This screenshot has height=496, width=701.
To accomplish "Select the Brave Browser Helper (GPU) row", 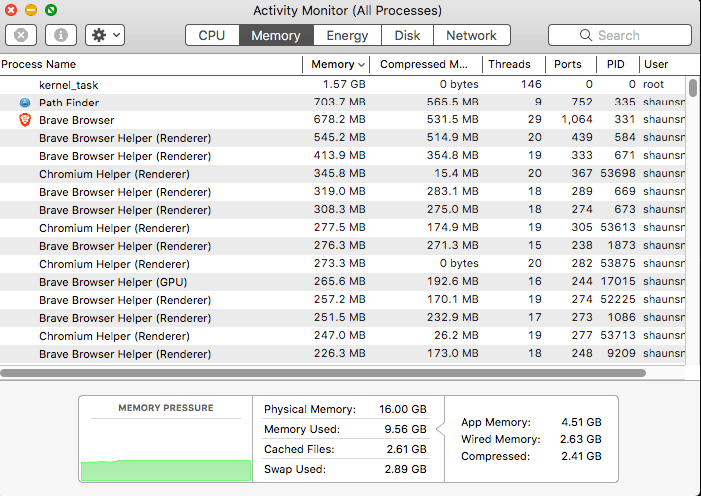I will pos(342,282).
